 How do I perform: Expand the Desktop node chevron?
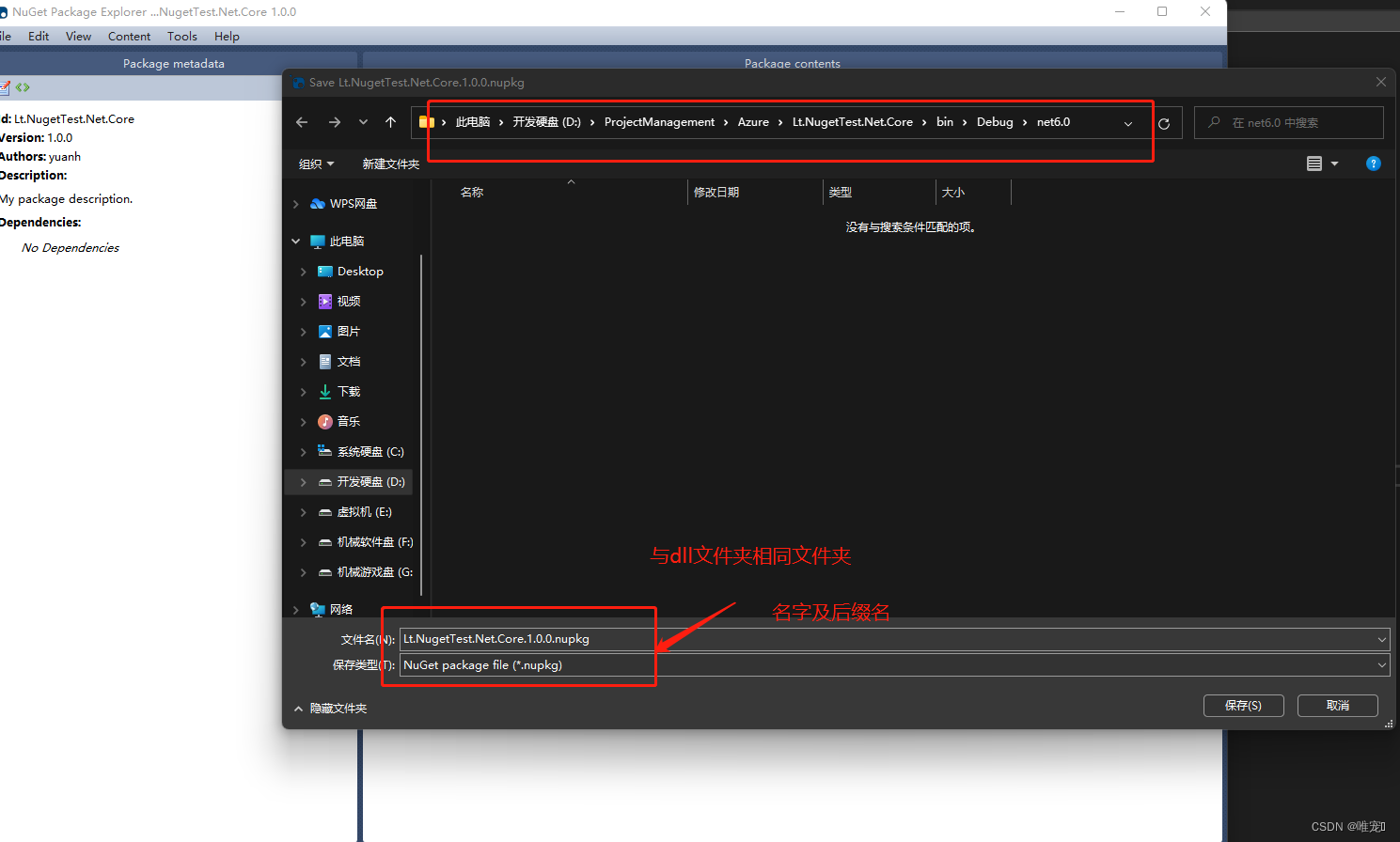(303, 272)
